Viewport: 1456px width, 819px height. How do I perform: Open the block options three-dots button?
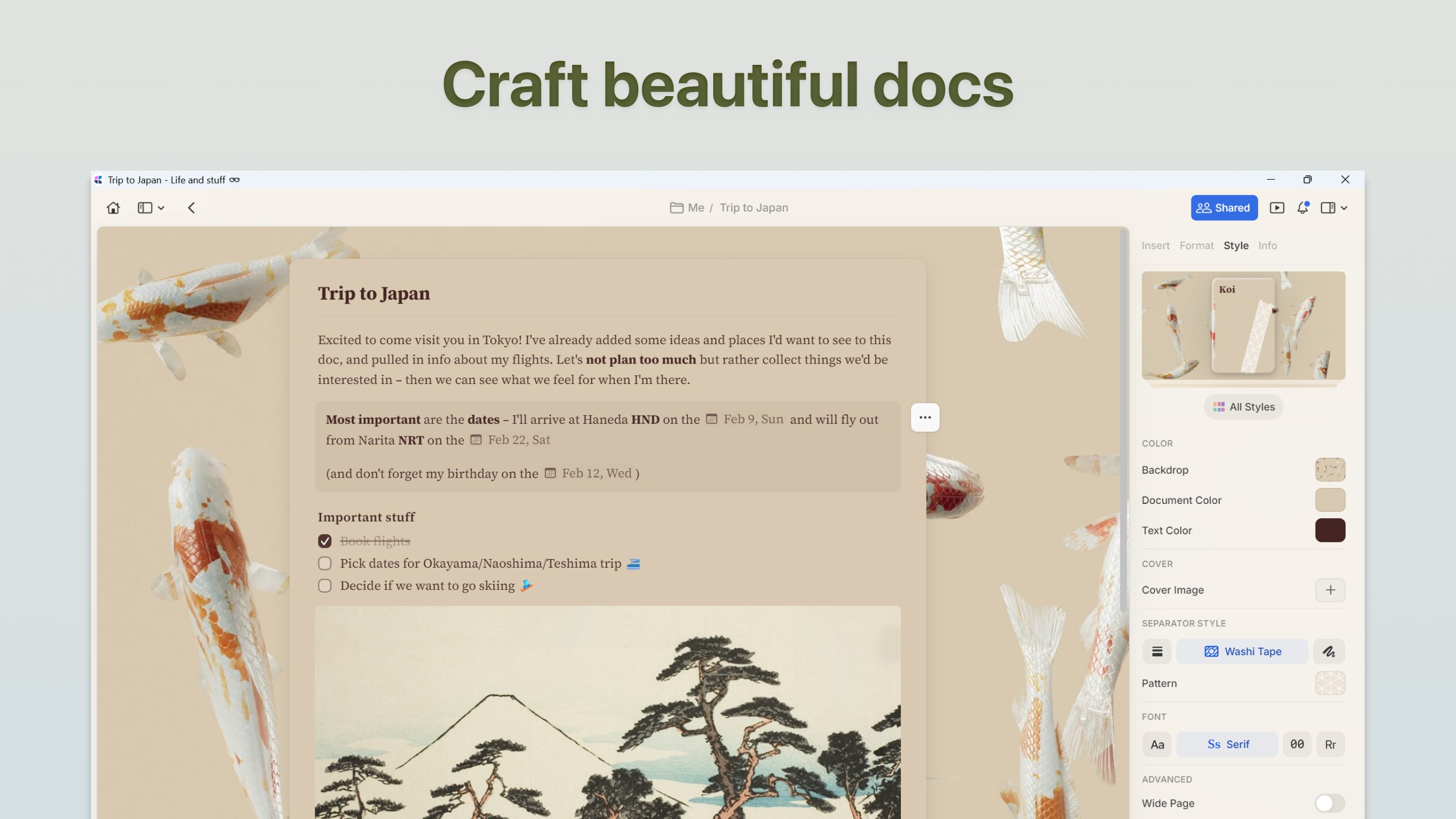[925, 417]
